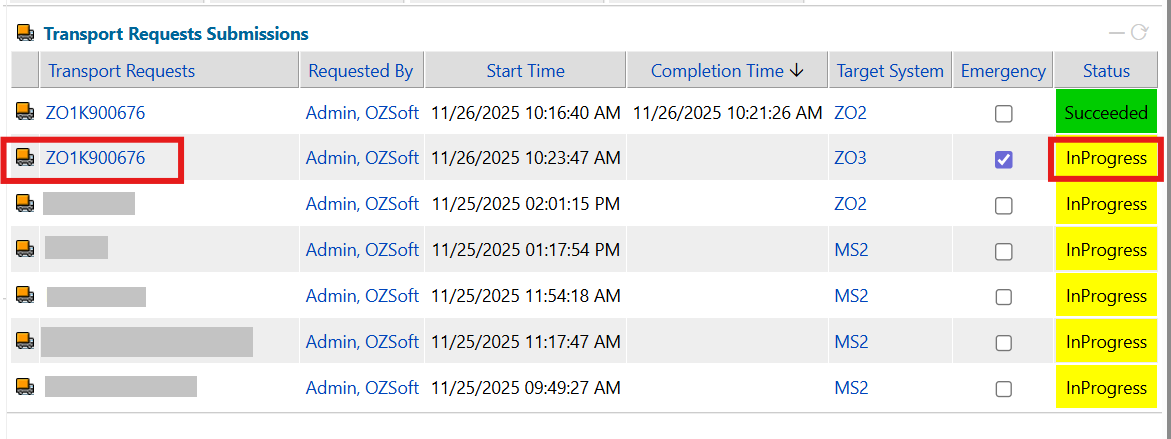Collapse the panel with the minimize dash
This screenshot has width=1171, height=439.
click(x=1117, y=33)
